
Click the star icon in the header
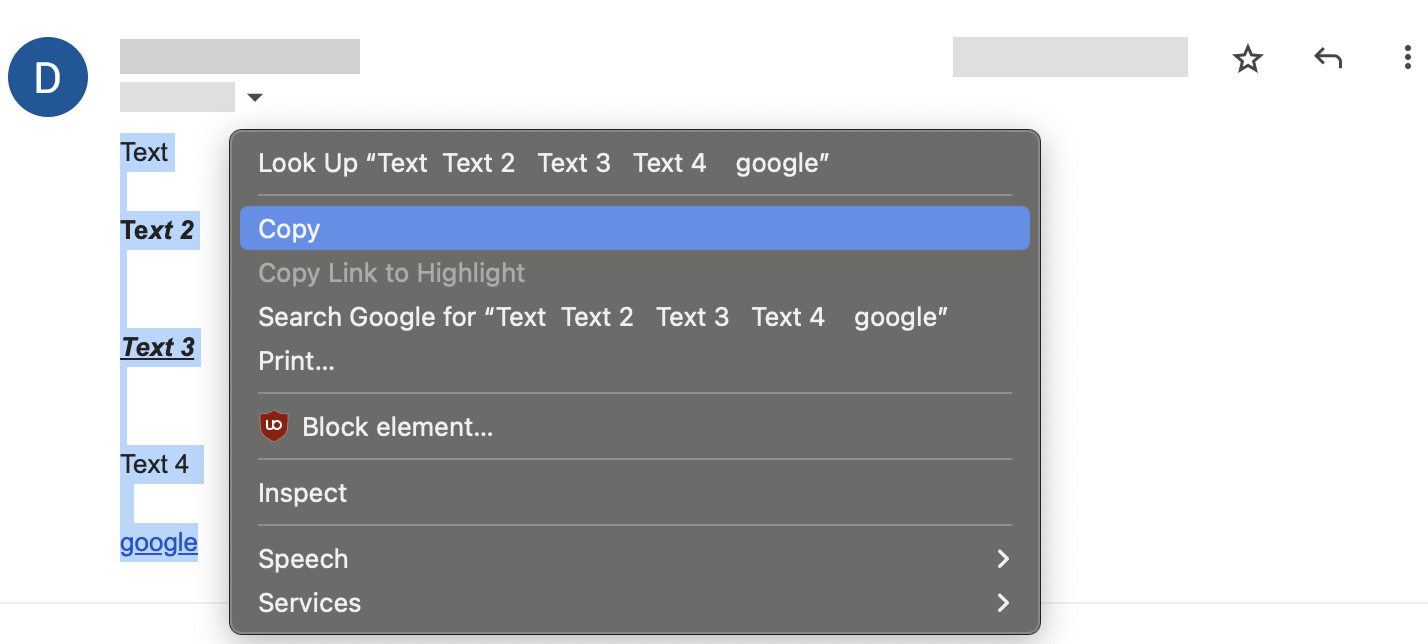pos(1247,60)
